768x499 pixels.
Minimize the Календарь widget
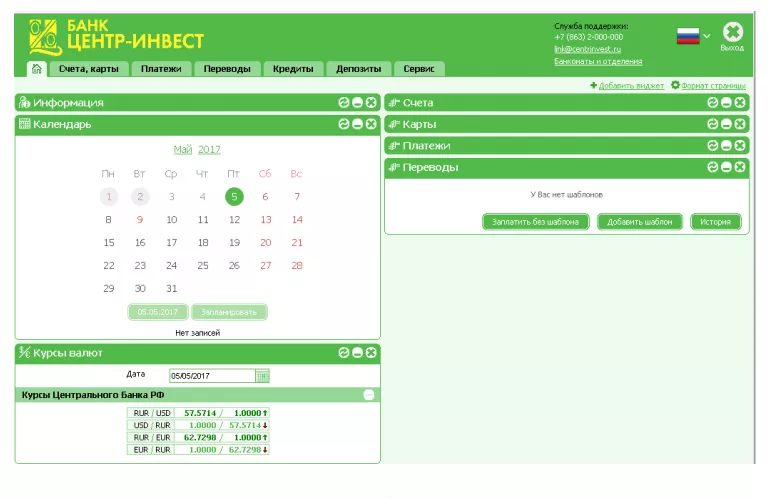(x=357, y=124)
